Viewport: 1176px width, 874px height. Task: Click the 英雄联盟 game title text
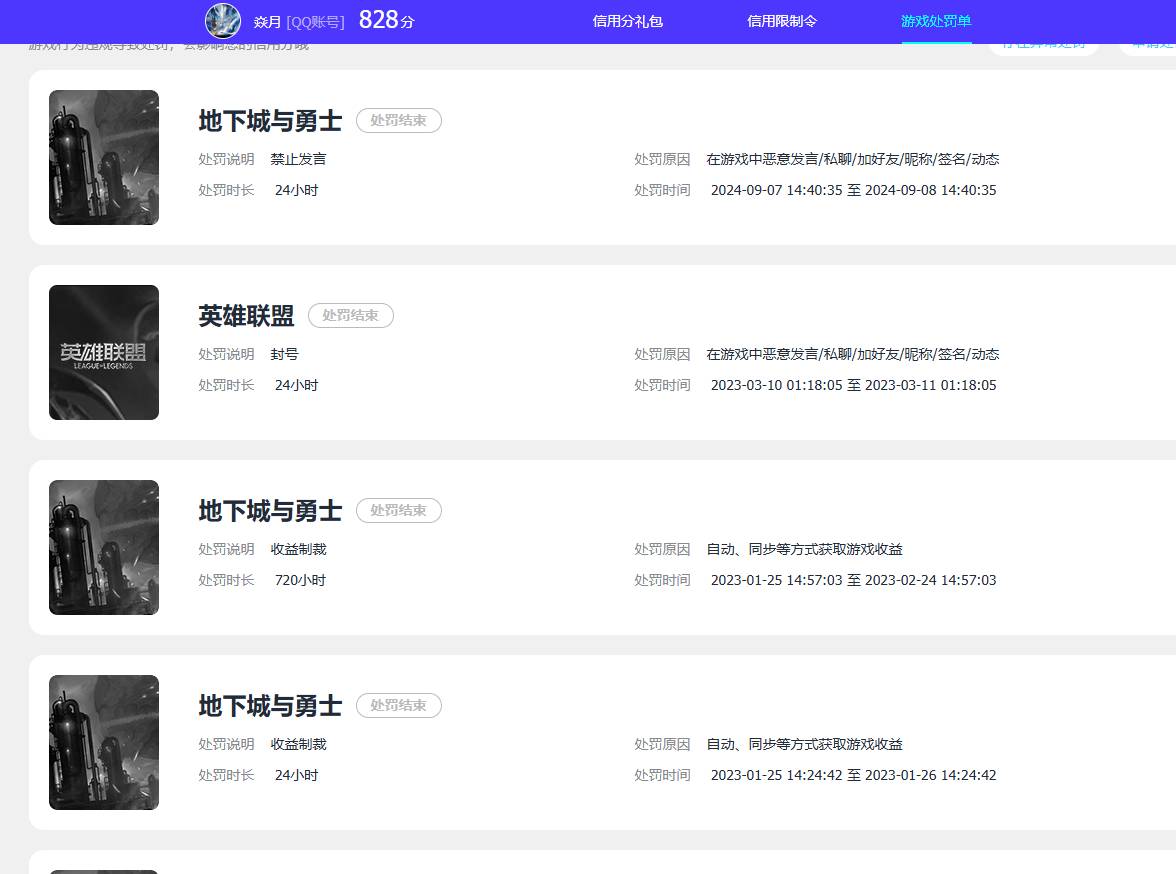(x=247, y=315)
